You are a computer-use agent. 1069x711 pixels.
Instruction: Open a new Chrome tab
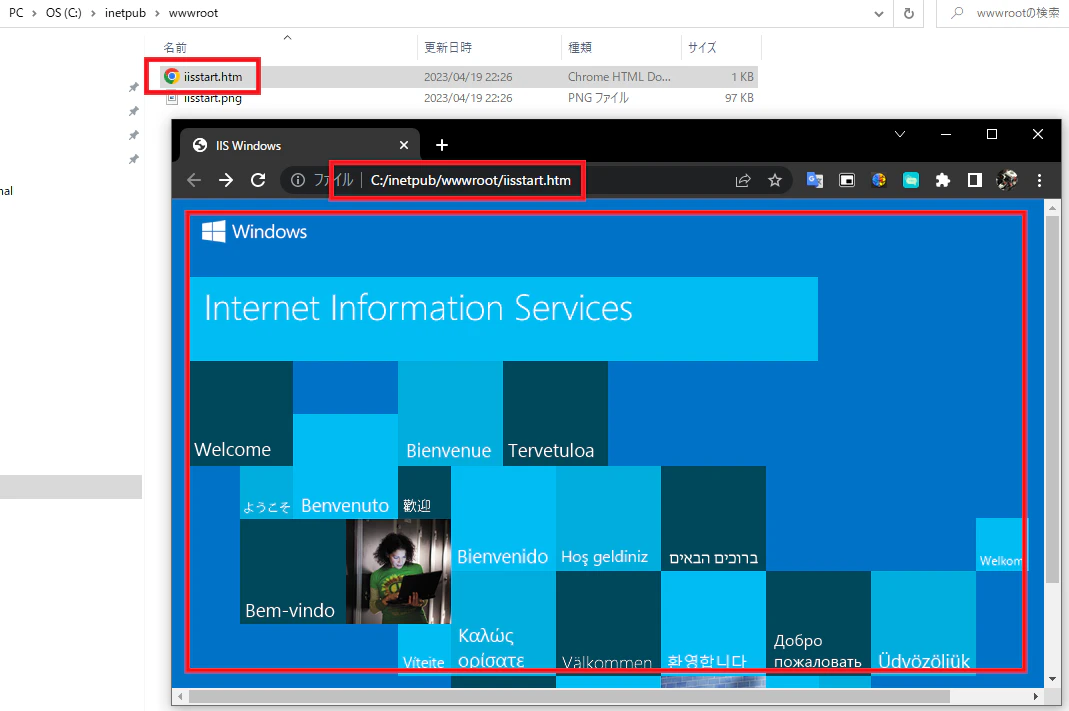[x=442, y=145]
